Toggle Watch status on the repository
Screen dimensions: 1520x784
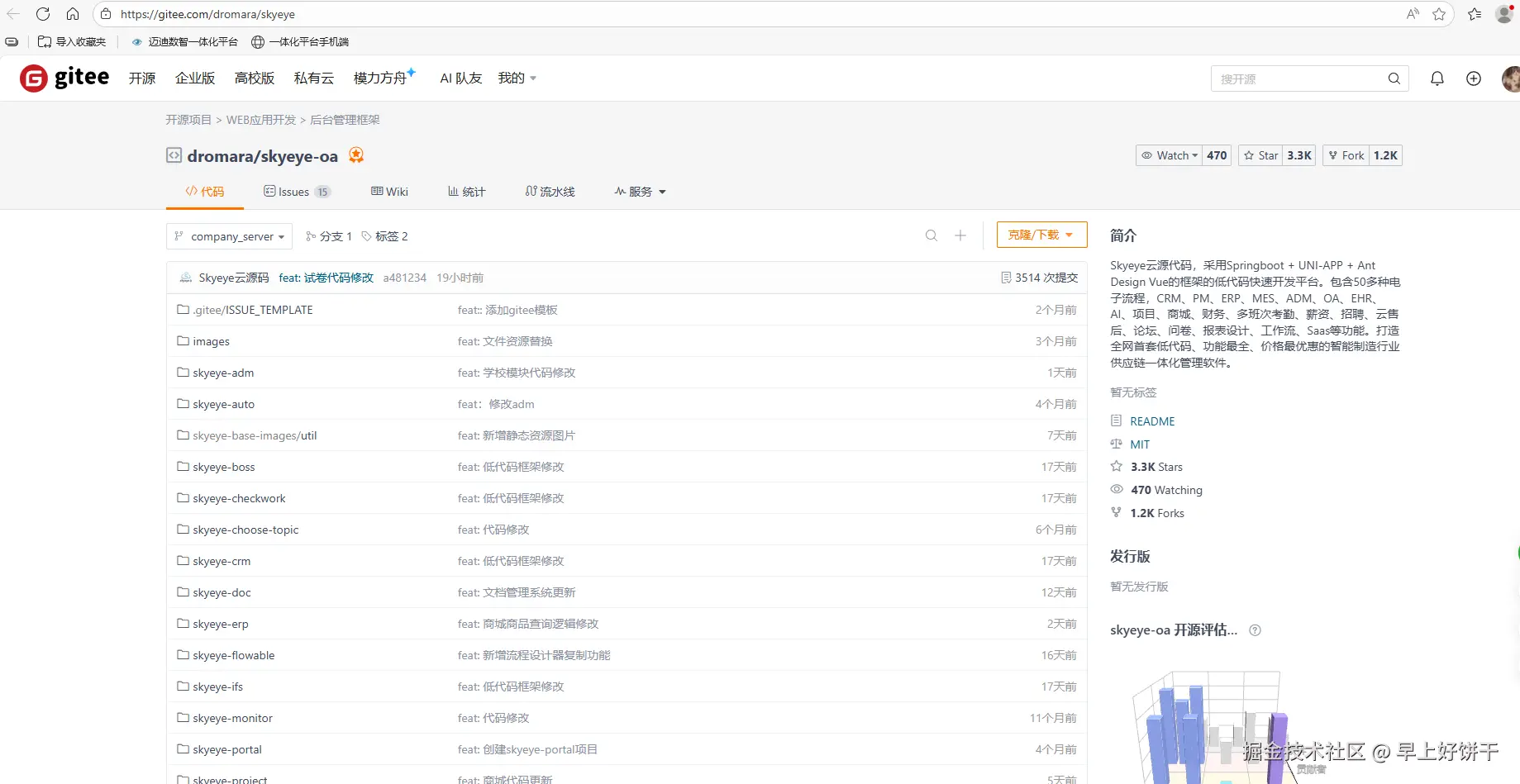tap(1168, 155)
